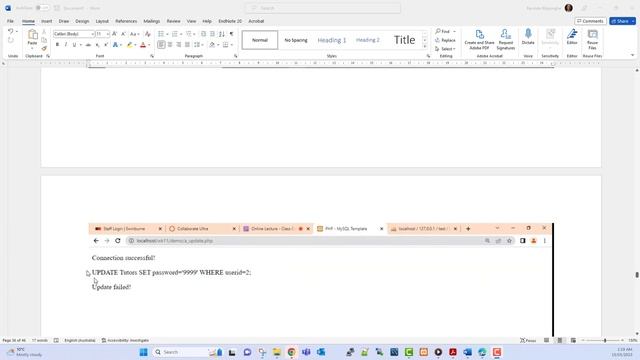Image resolution: width=640 pixels, height=360 pixels.
Task: Open Chrome from the taskbar
Action: [x=291, y=352]
